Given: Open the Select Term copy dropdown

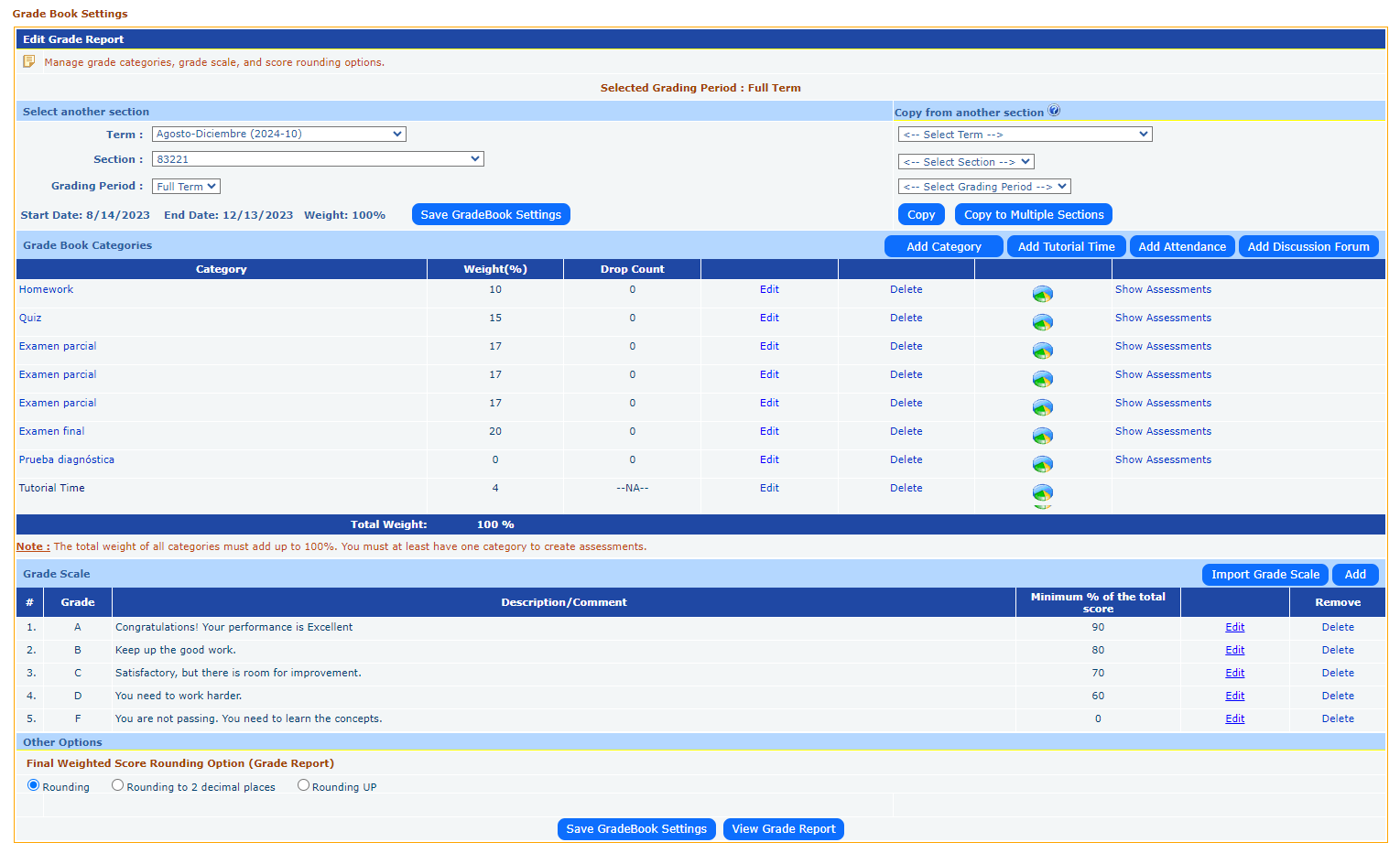Looking at the screenshot, I should click(1024, 135).
